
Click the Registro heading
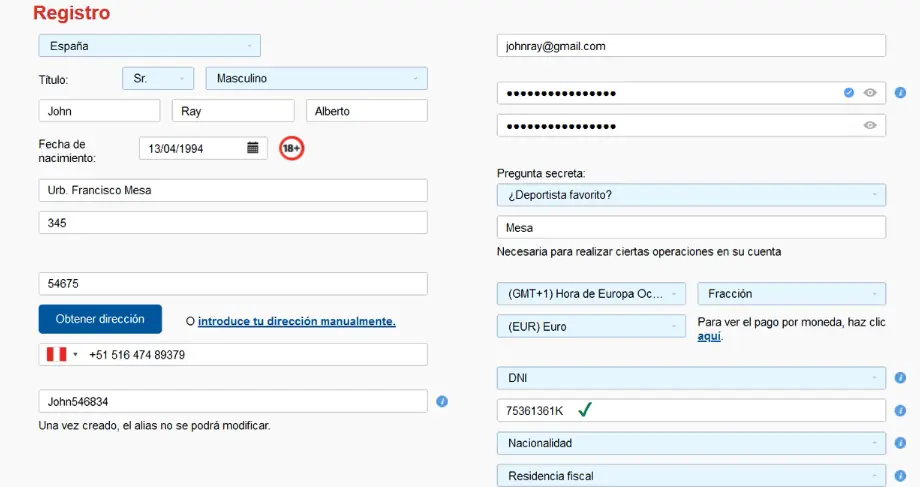(72, 13)
